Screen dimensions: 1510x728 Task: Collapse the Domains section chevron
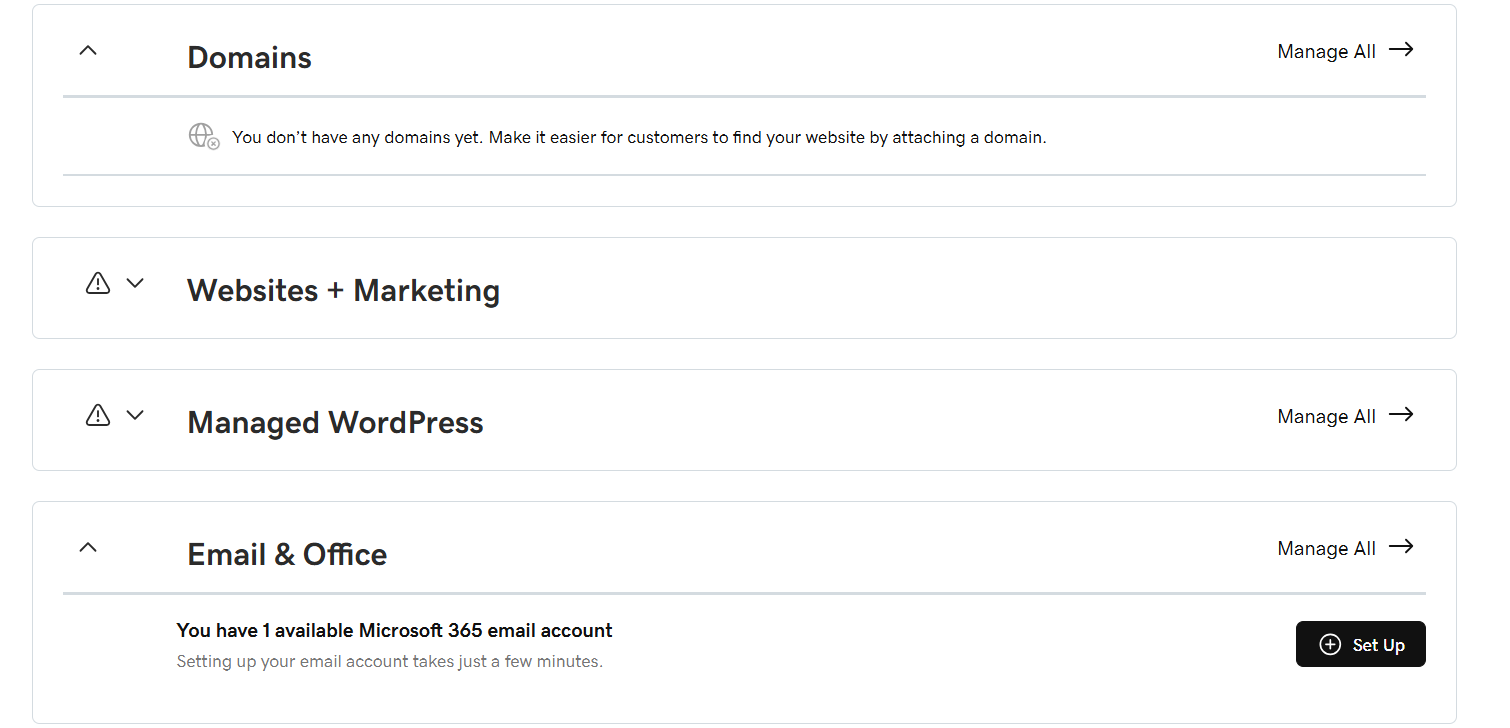coord(88,50)
